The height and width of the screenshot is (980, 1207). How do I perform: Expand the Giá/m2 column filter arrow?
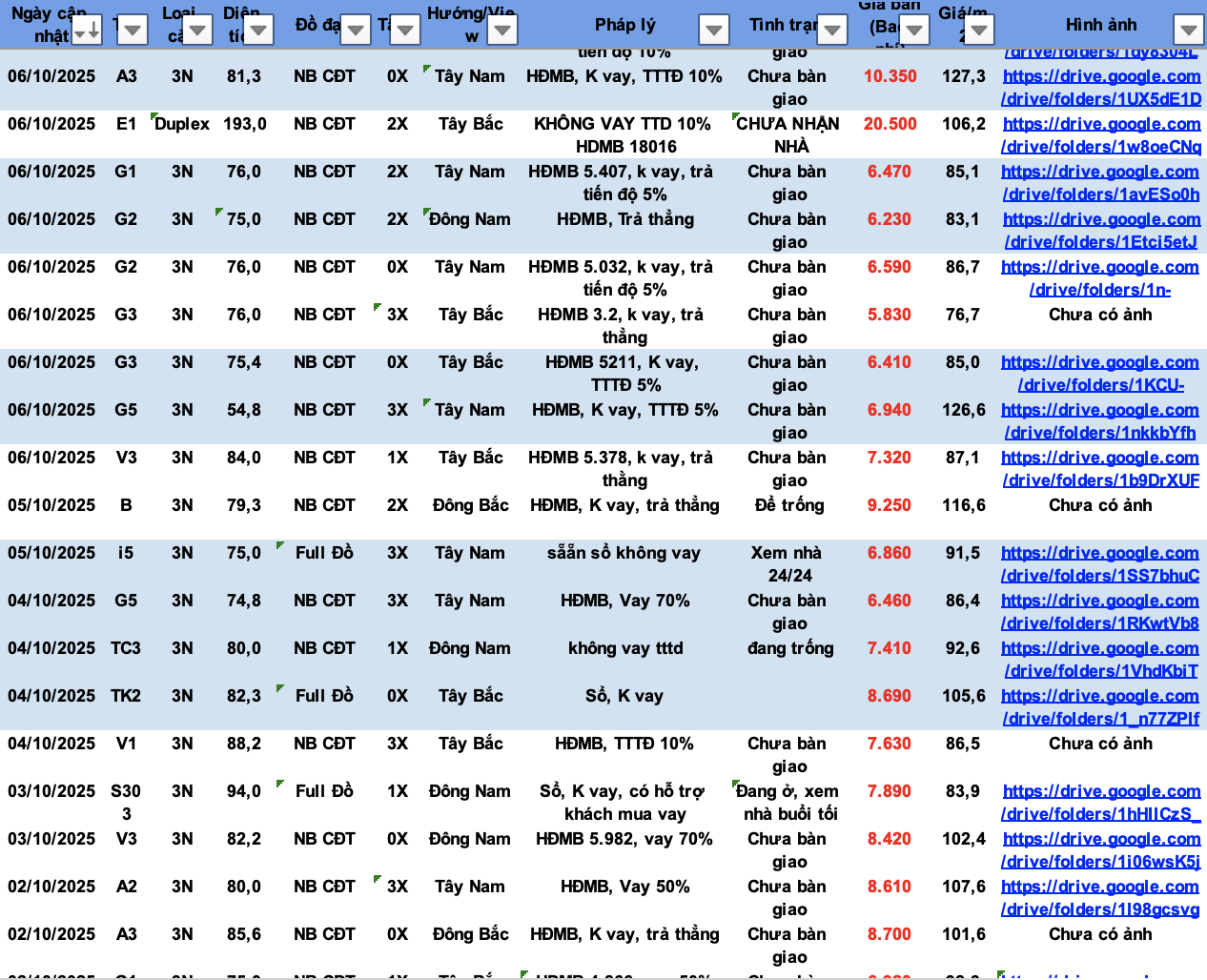[x=979, y=31]
